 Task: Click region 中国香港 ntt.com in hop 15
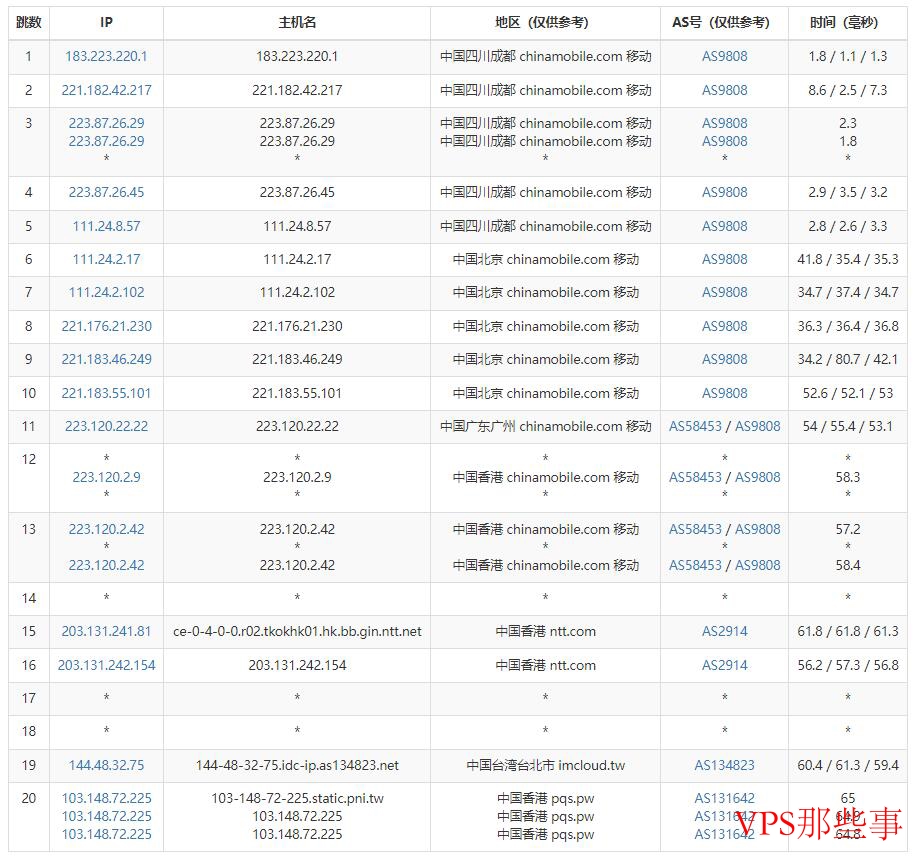546,632
